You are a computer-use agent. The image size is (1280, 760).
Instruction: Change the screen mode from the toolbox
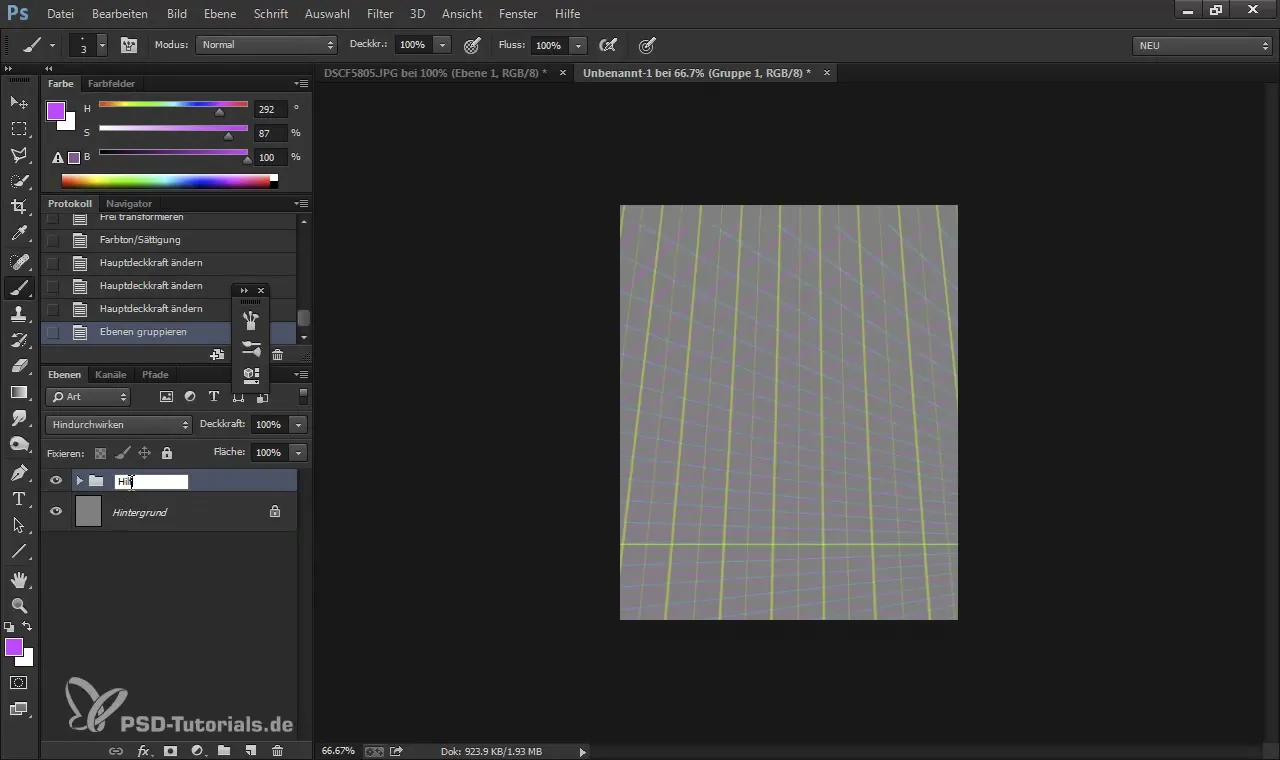point(19,709)
